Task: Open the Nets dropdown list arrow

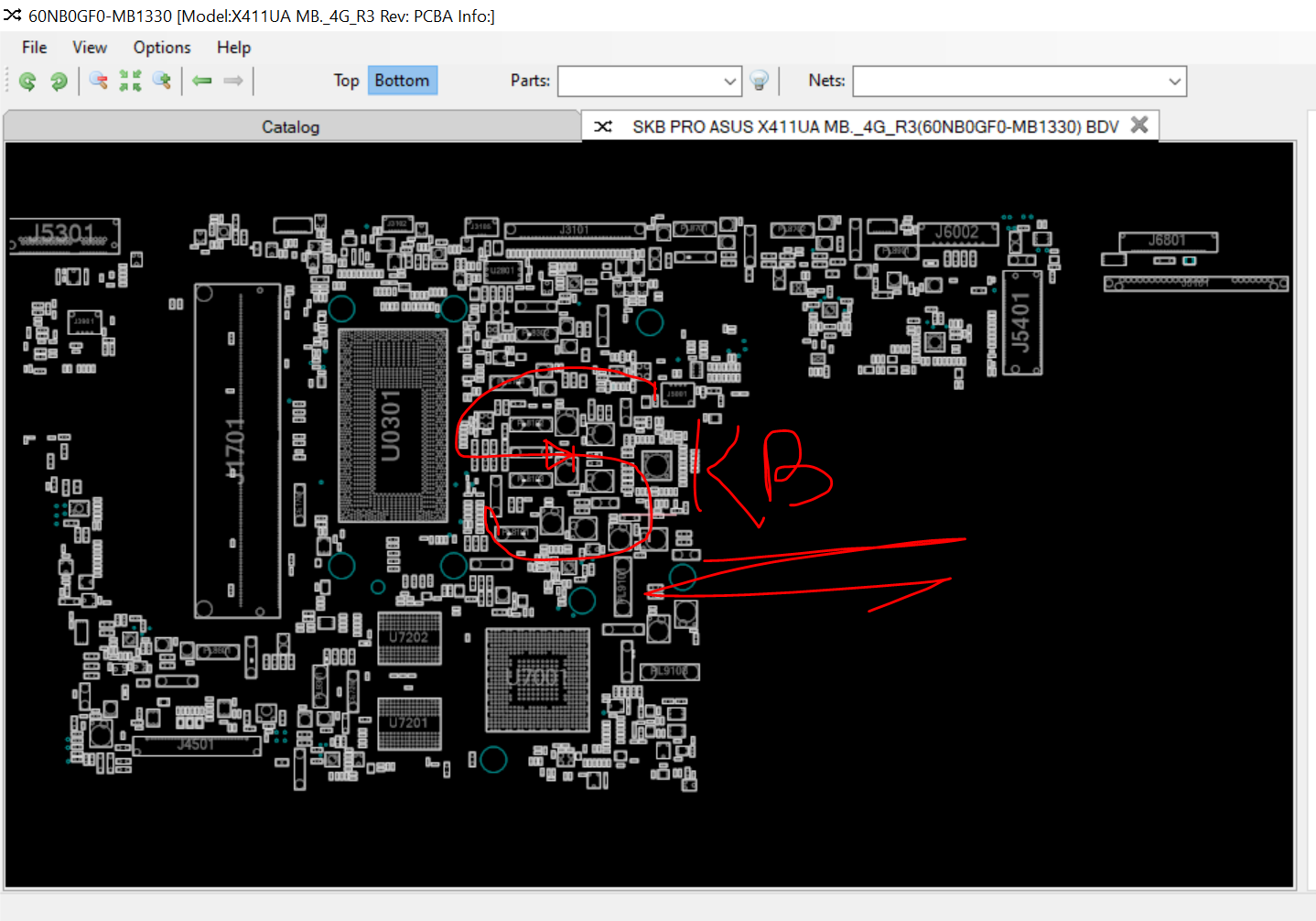Action: point(1175,81)
